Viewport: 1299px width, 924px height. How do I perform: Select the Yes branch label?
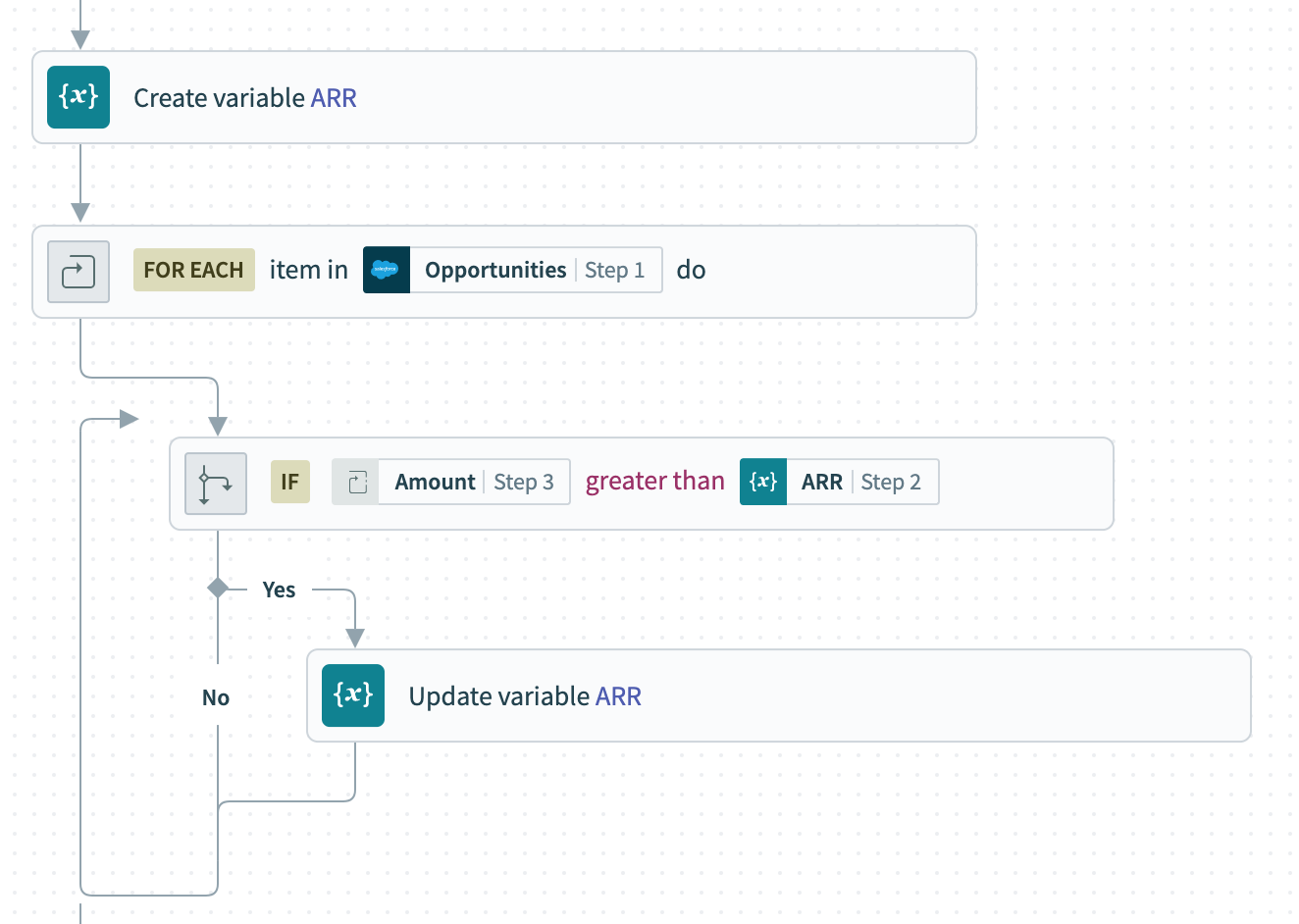point(280,590)
